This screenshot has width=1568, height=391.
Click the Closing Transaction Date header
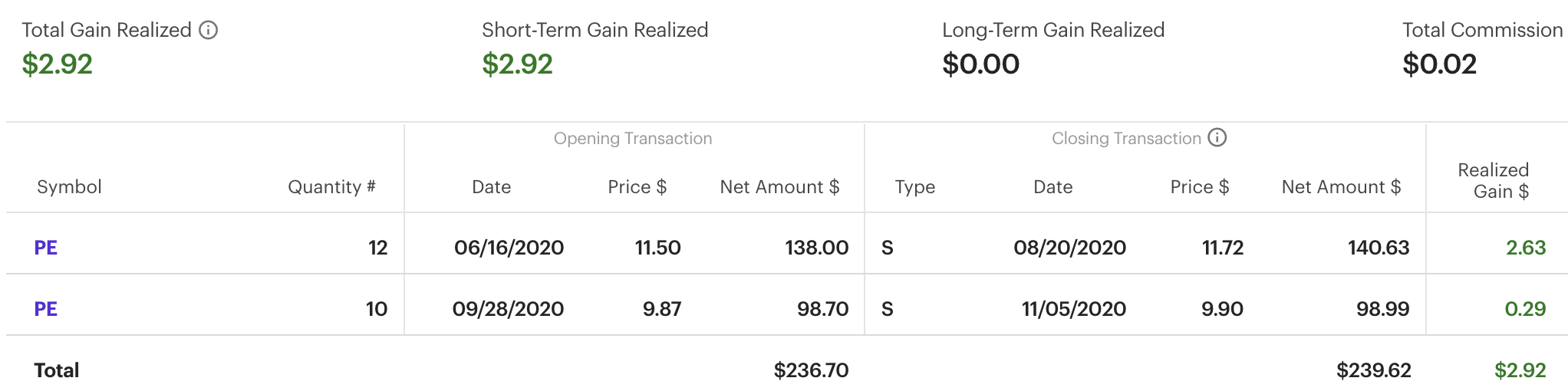coord(1052,187)
